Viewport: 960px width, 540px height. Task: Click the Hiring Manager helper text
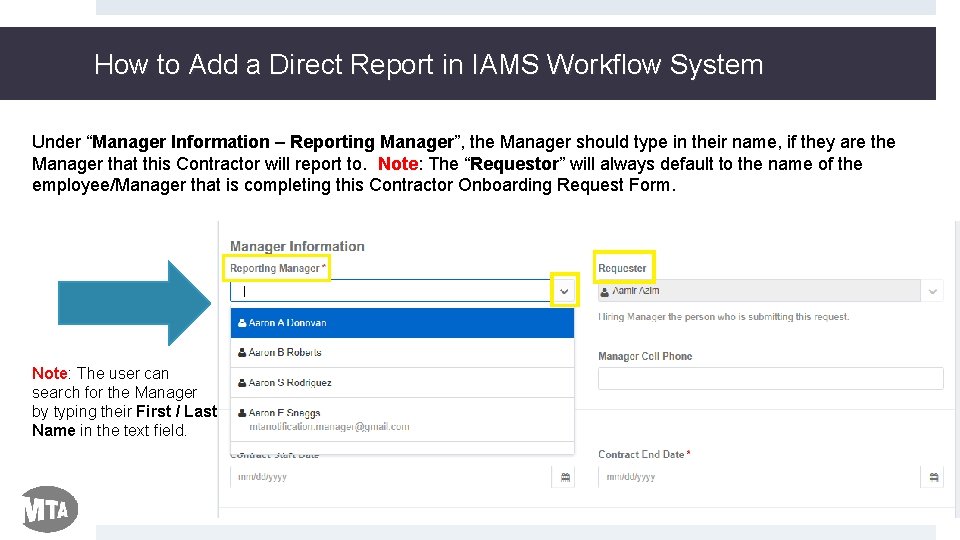click(724, 317)
